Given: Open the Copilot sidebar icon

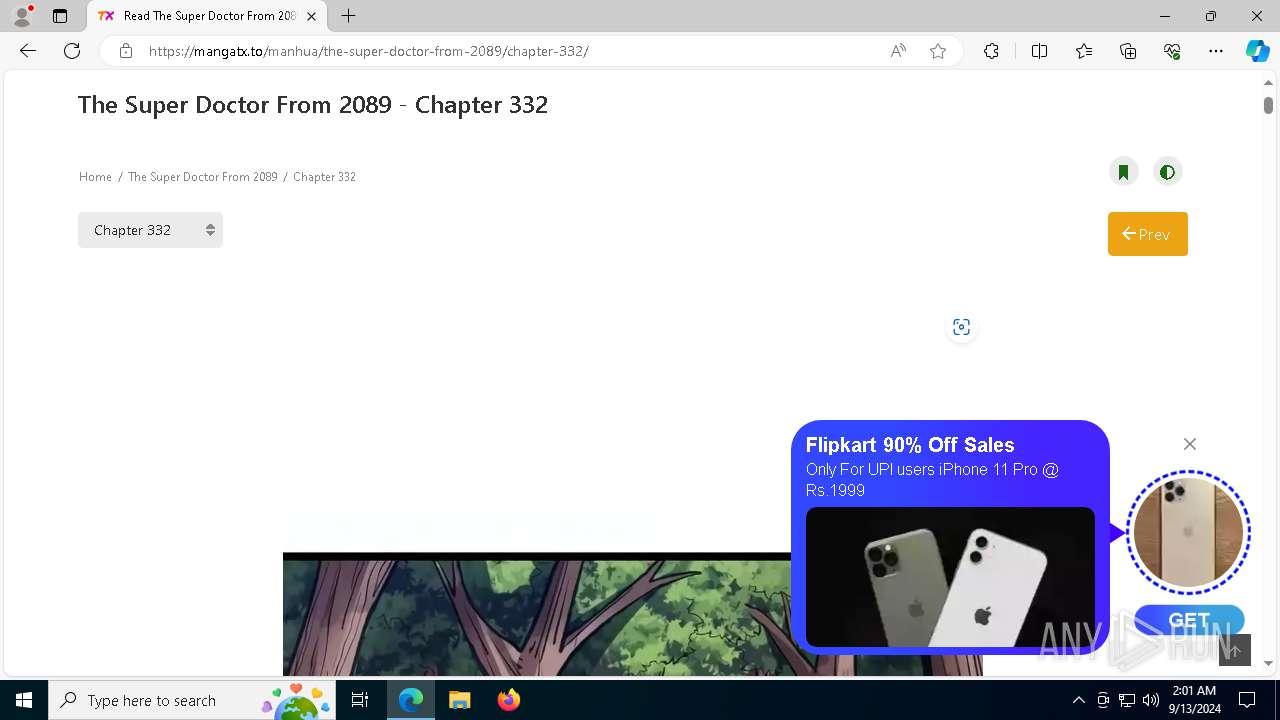Looking at the screenshot, I should (x=1257, y=51).
